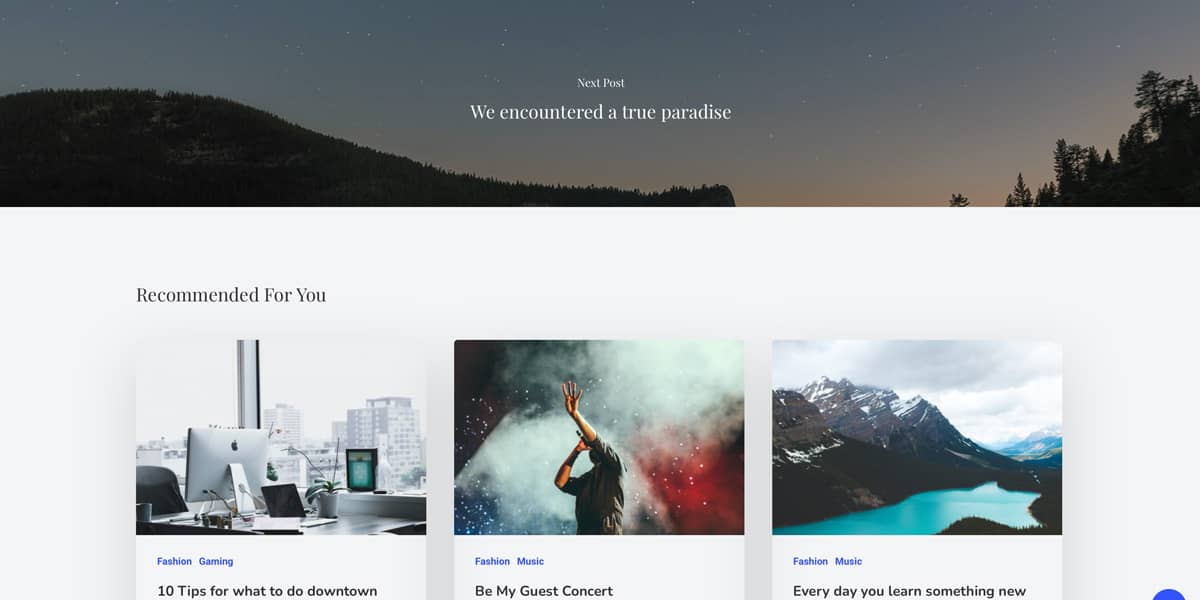The image size is (1200, 600).
Task: Select Music tag on the concert card
Action: (530, 561)
